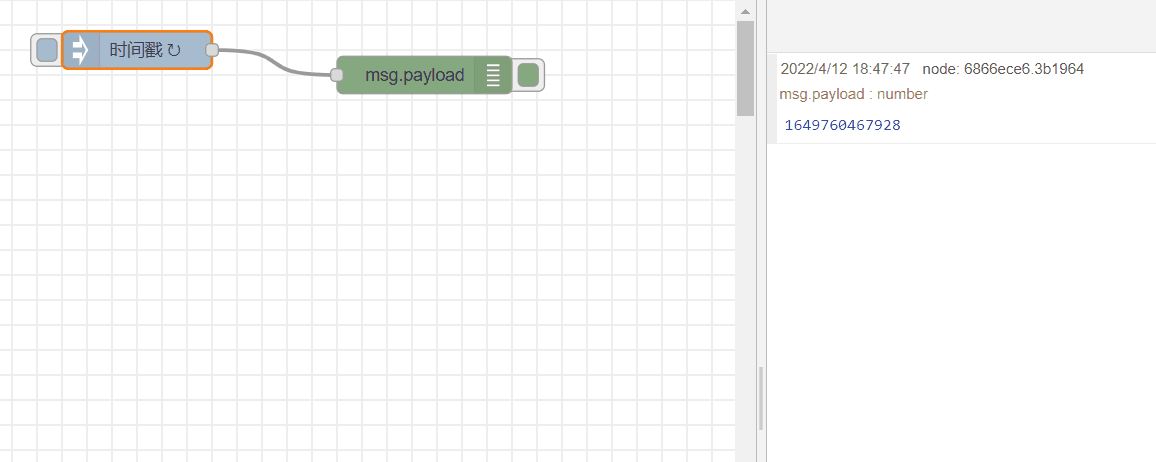Select the wire between the nodes
Screen dimensions: 1156x462
[x=274, y=63]
